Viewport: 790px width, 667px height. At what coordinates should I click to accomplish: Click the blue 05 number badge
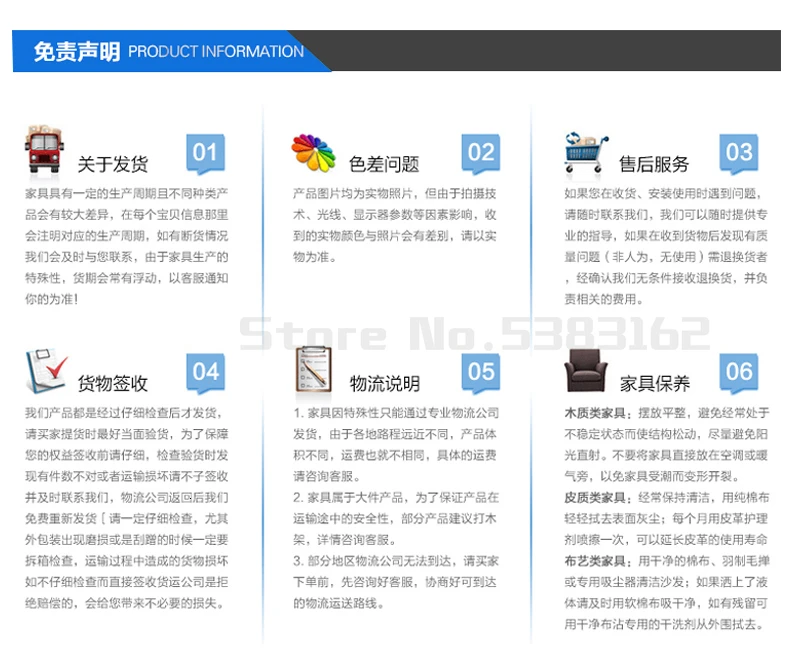481,373
